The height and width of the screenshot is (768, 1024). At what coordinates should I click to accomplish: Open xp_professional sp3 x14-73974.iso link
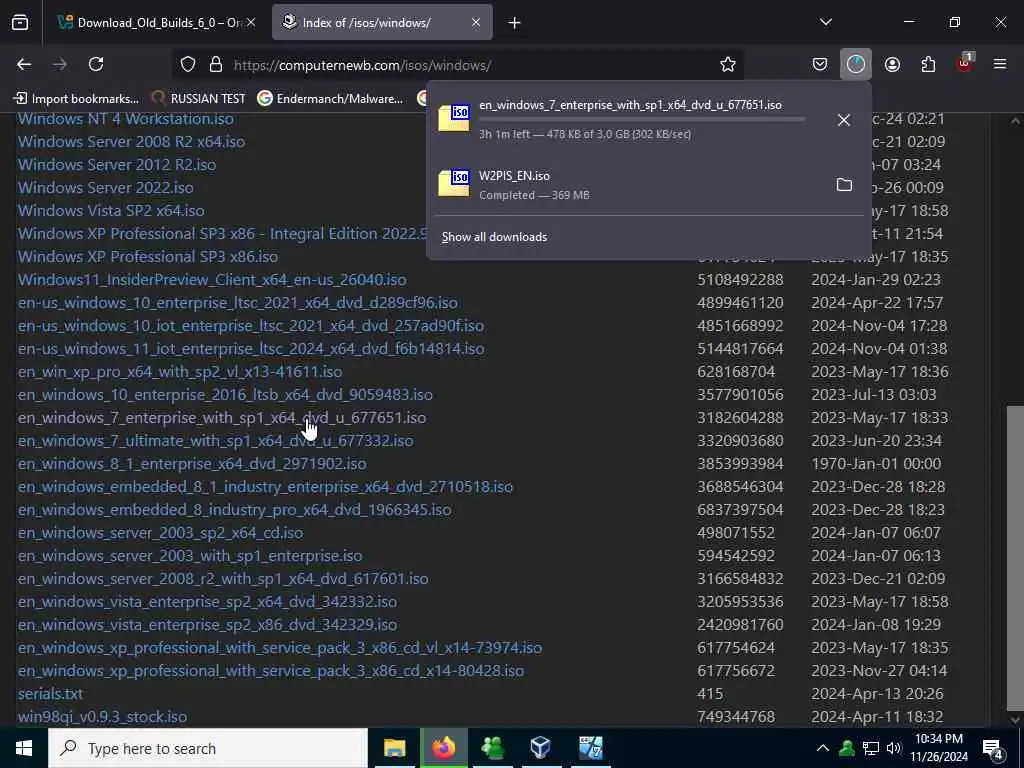280,648
